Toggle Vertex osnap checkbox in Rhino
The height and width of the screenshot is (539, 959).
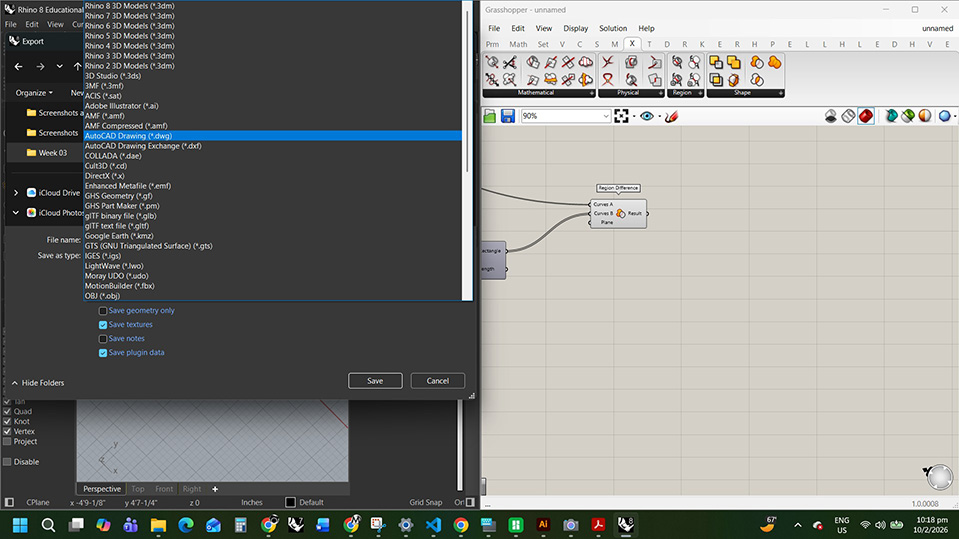[x=7, y=431]
